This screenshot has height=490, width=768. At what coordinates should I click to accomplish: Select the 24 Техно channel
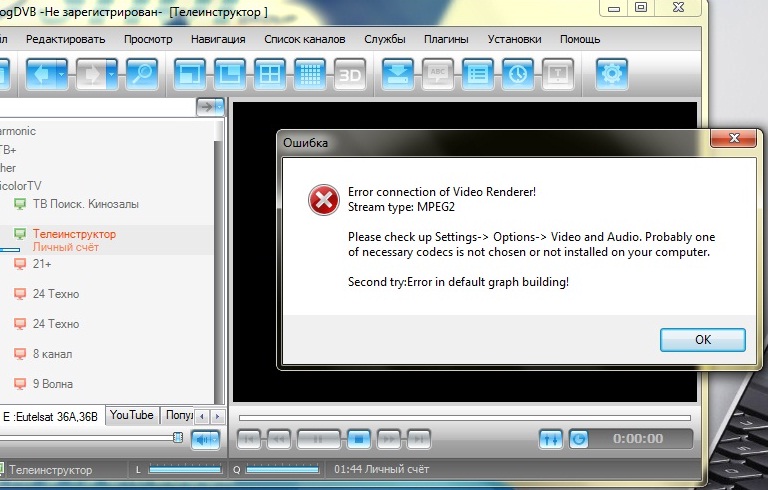(56, 294)
